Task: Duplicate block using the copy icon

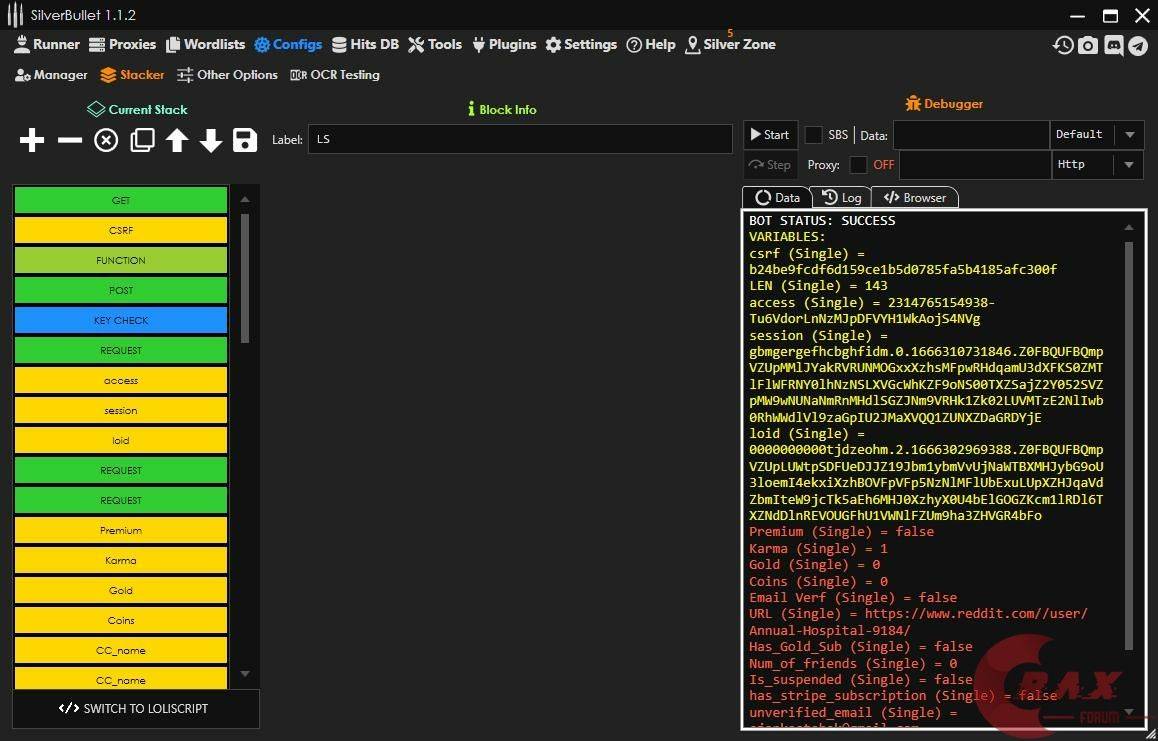Action: (142, 140)
